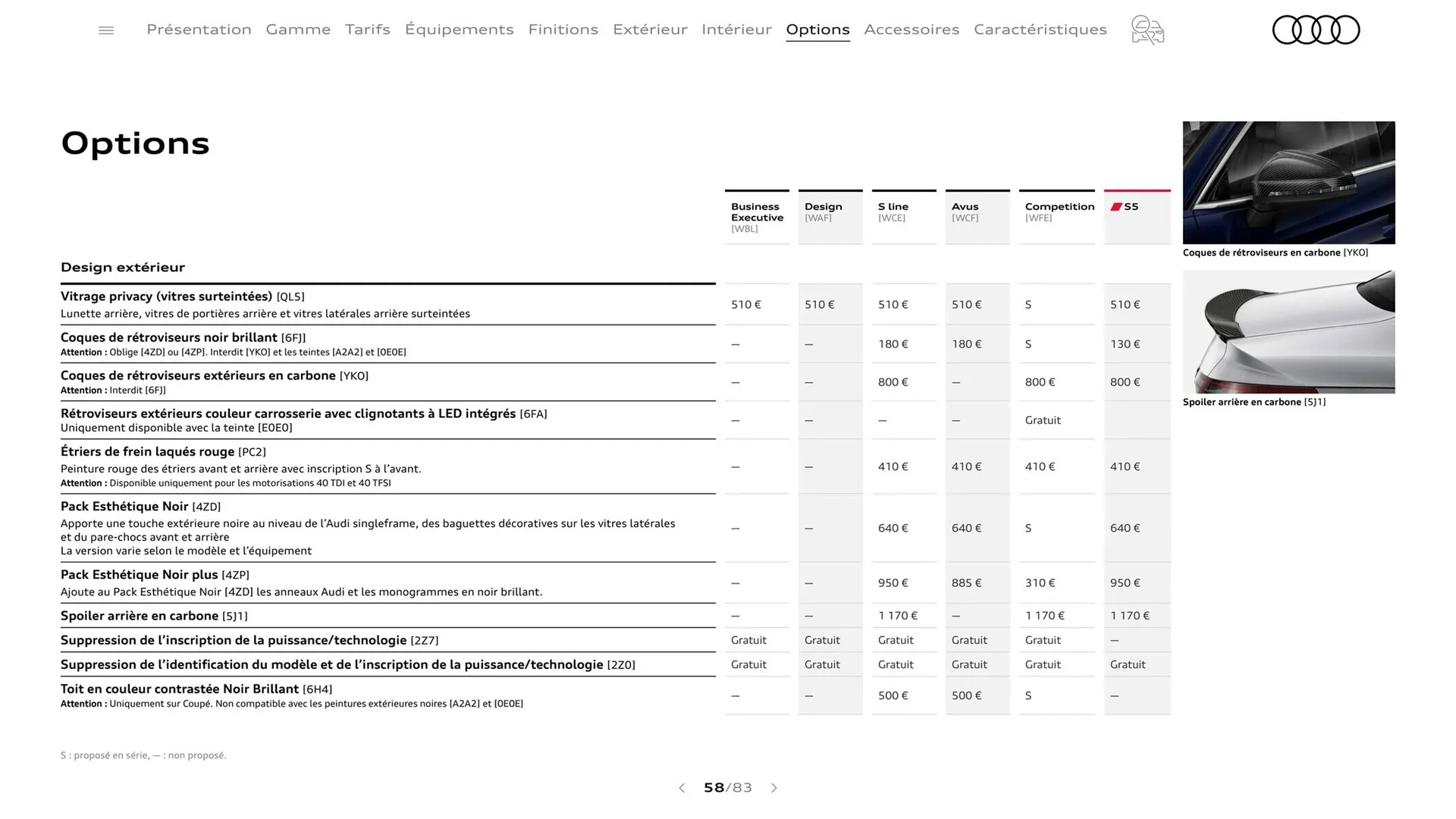Select the Avus [WCF] column header
This screenshot has height=819, width=1456.
(977, 217)
